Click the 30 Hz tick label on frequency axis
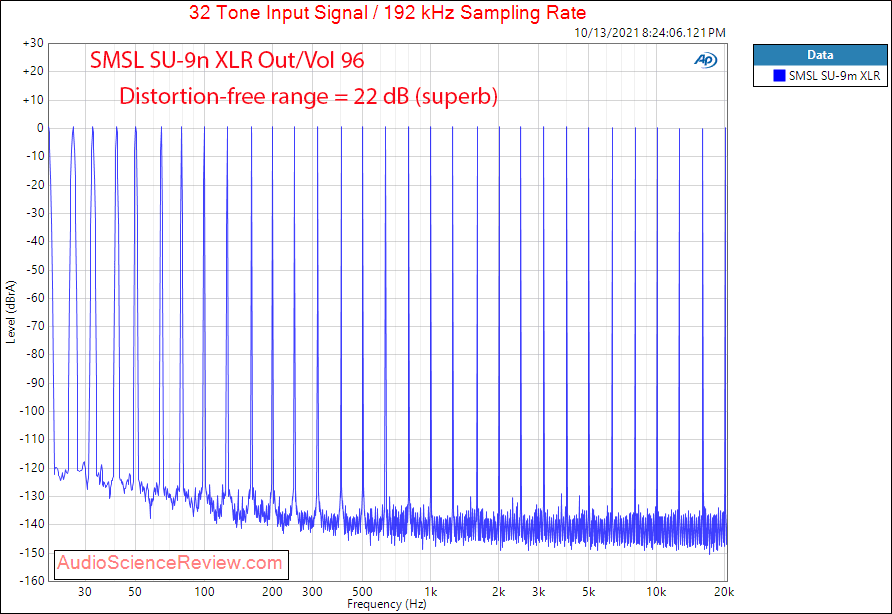The image size is (892, 614). (85, 592)
